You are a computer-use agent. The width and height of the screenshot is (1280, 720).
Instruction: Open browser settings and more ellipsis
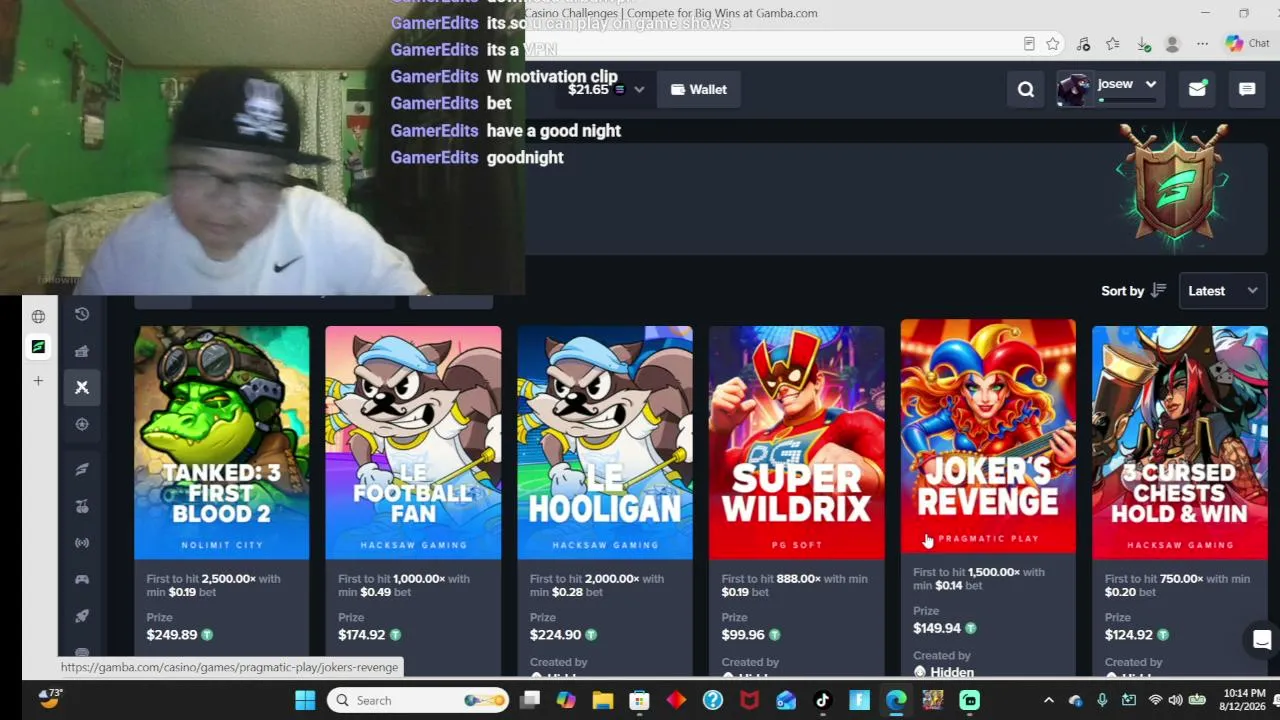tap(1203, 44)
